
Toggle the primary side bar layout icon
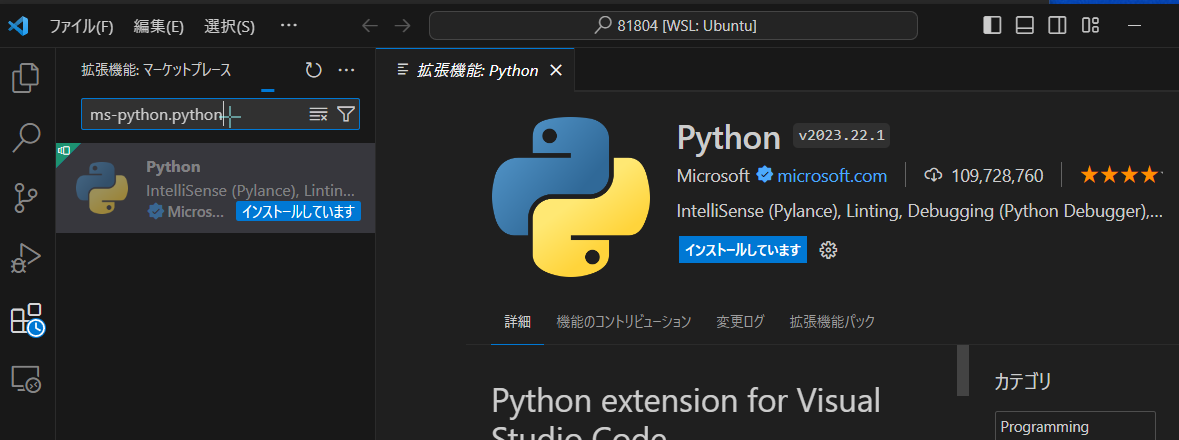993,26
